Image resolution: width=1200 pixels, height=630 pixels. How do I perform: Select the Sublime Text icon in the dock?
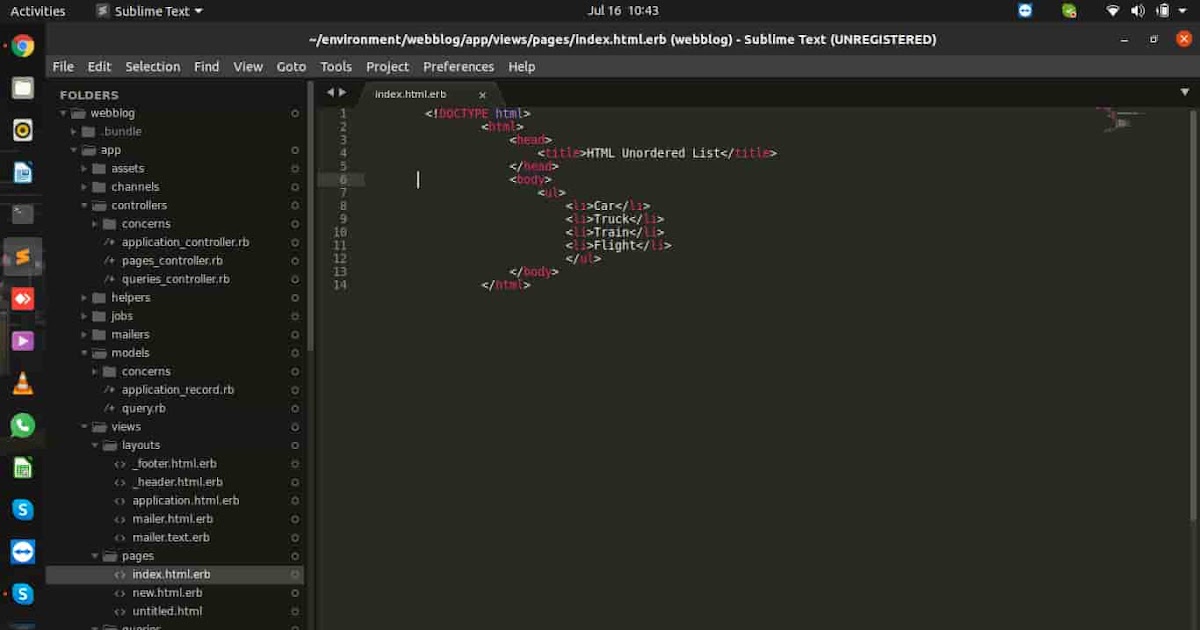pyautogui.click(x=23, y=256)
